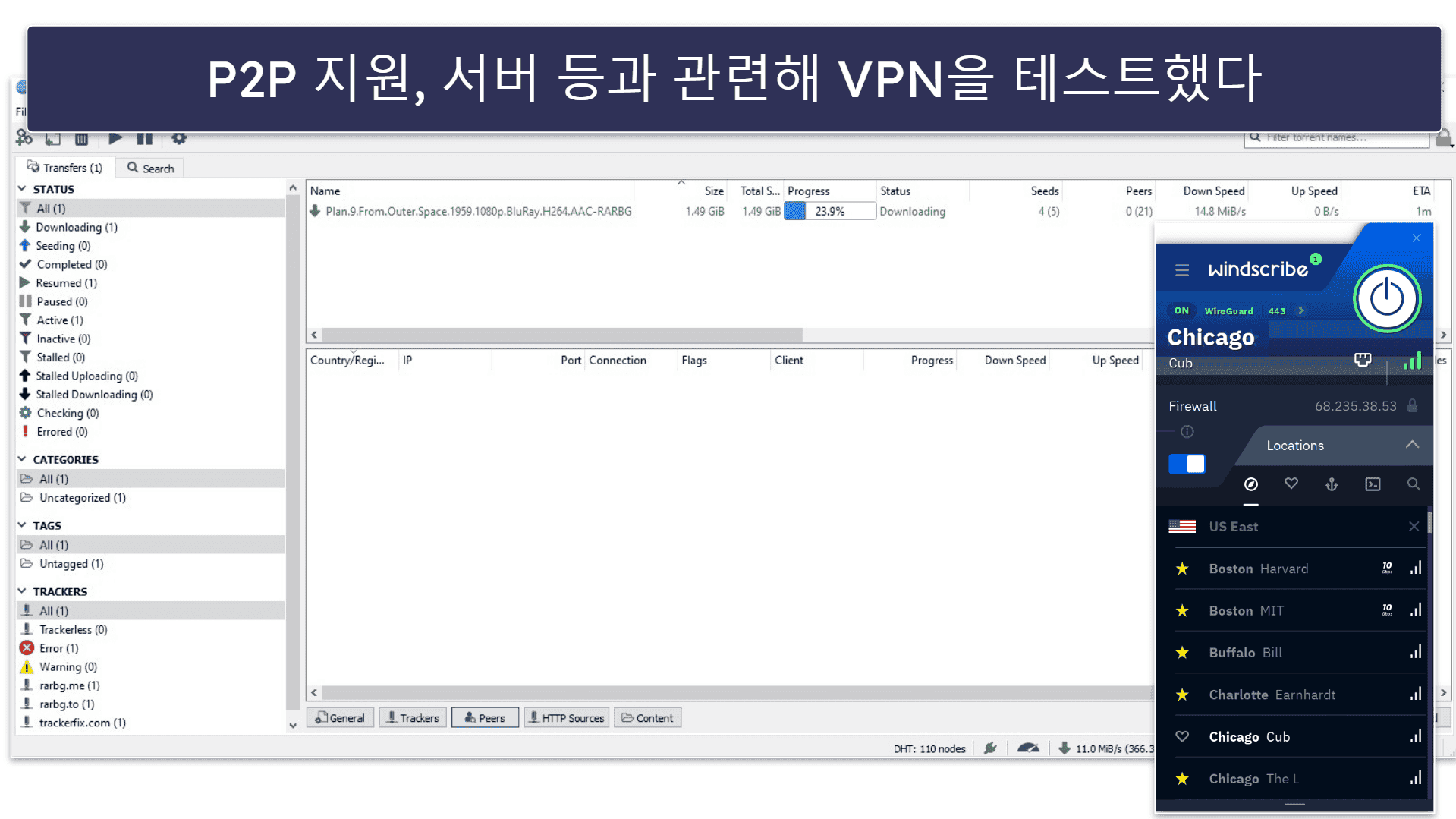Collapse the STATUS section
Screen dimensions: 1456x819
coord(22,189)
